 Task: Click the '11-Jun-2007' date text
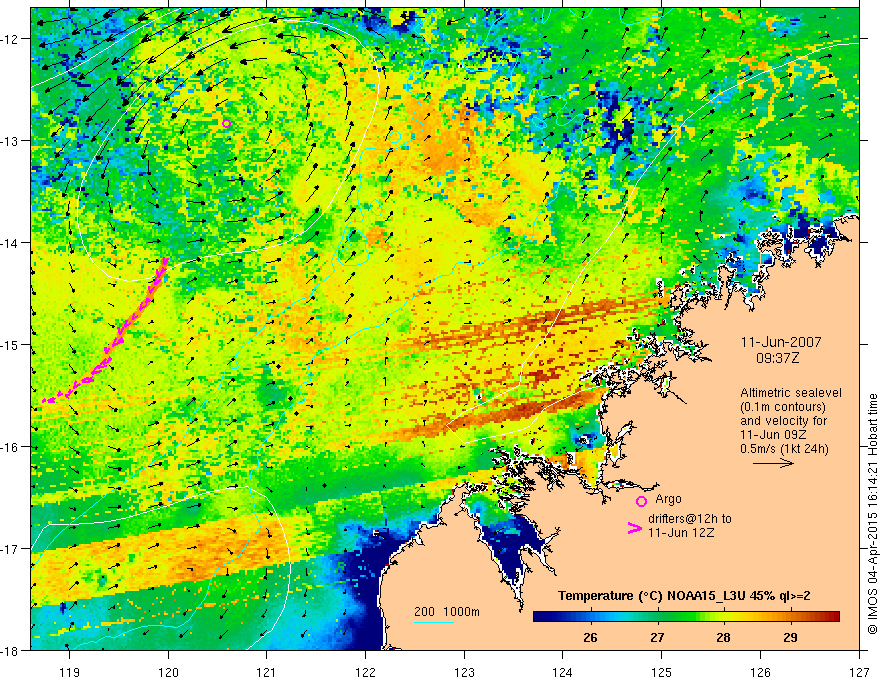781,342
